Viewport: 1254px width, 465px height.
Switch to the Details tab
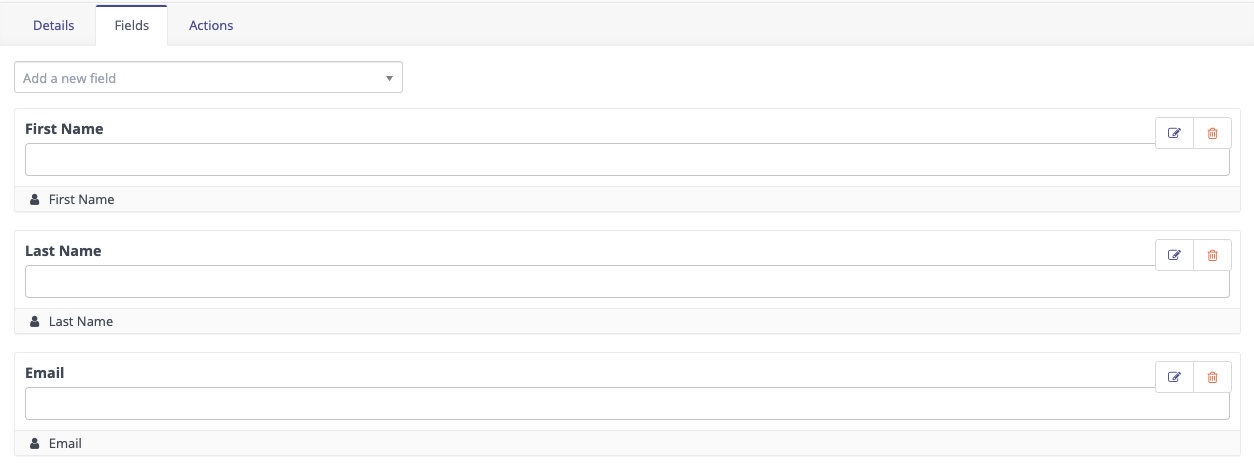(54, 26)
